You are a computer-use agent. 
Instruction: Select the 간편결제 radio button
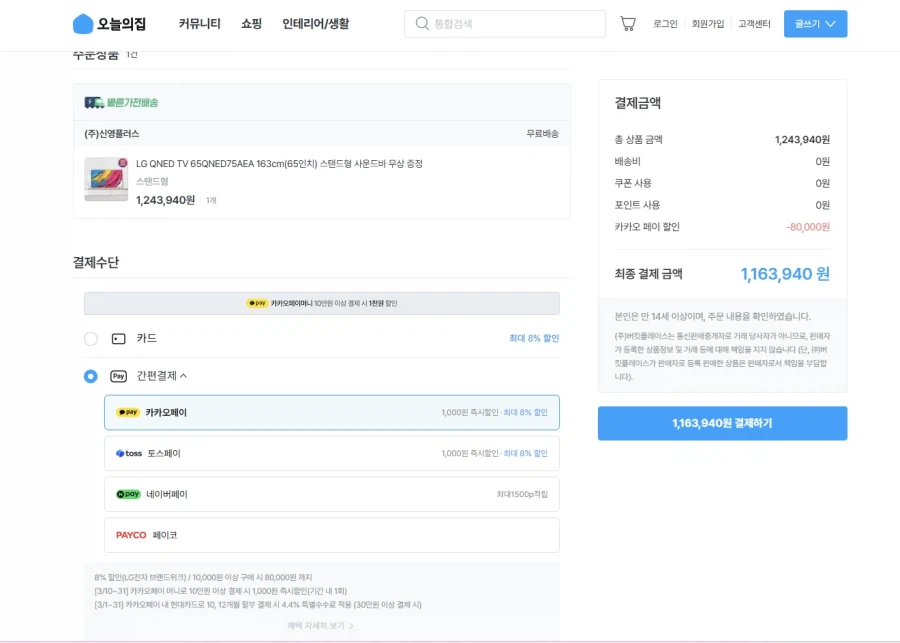(x=90, y=377)
